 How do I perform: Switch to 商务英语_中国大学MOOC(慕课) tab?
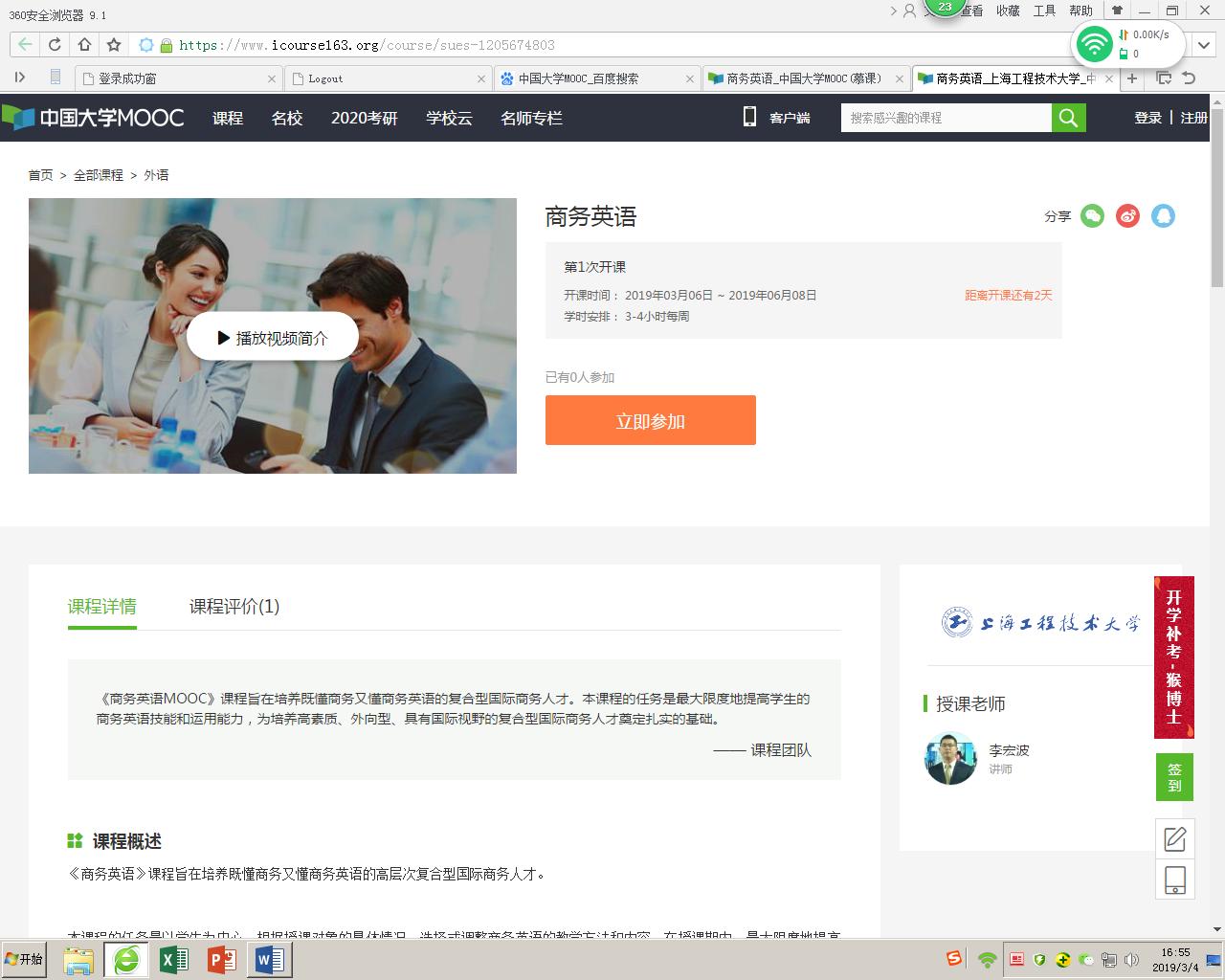(x=806, y=78)
